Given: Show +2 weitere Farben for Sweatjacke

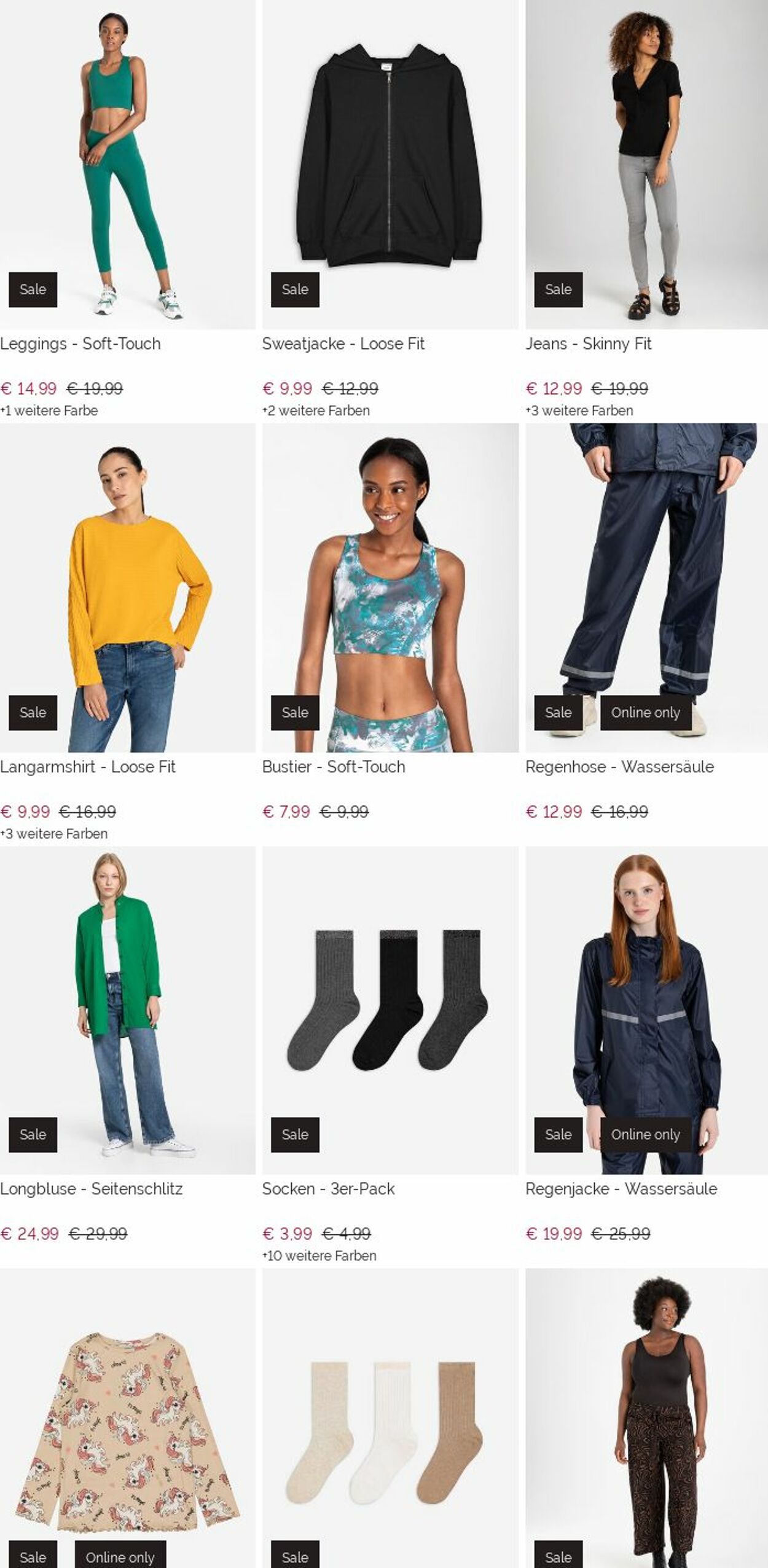Looking at the screenshot, I should click(x=316, y=410).
